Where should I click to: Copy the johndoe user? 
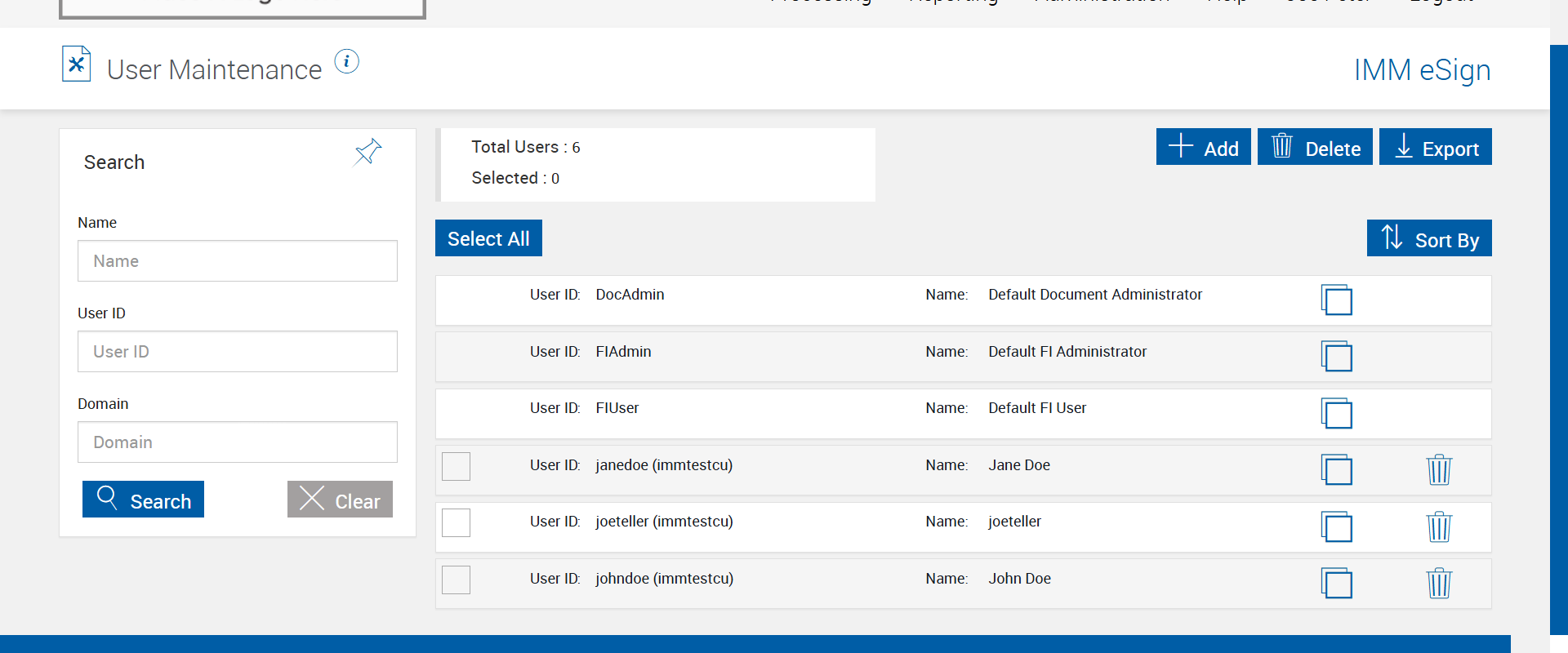[x=1337, y=583]
